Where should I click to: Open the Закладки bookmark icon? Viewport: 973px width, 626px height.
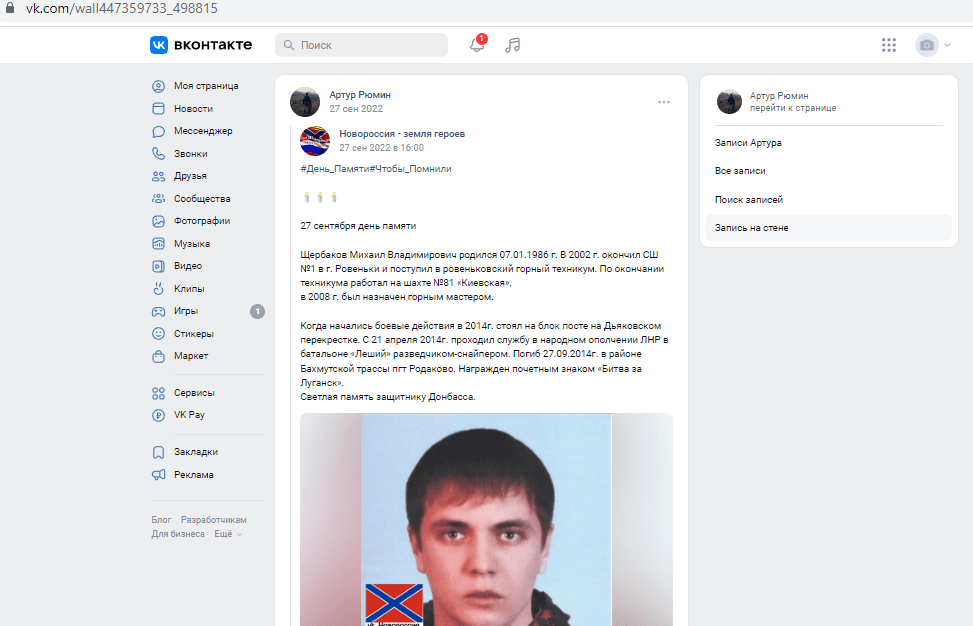tap(158, 452)
